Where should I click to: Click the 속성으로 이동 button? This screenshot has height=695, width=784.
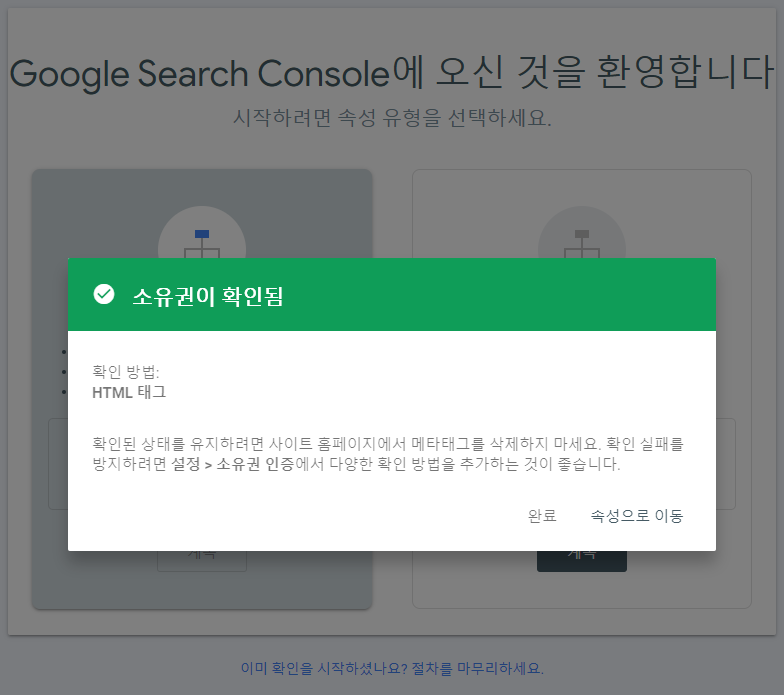click(636, 516)
